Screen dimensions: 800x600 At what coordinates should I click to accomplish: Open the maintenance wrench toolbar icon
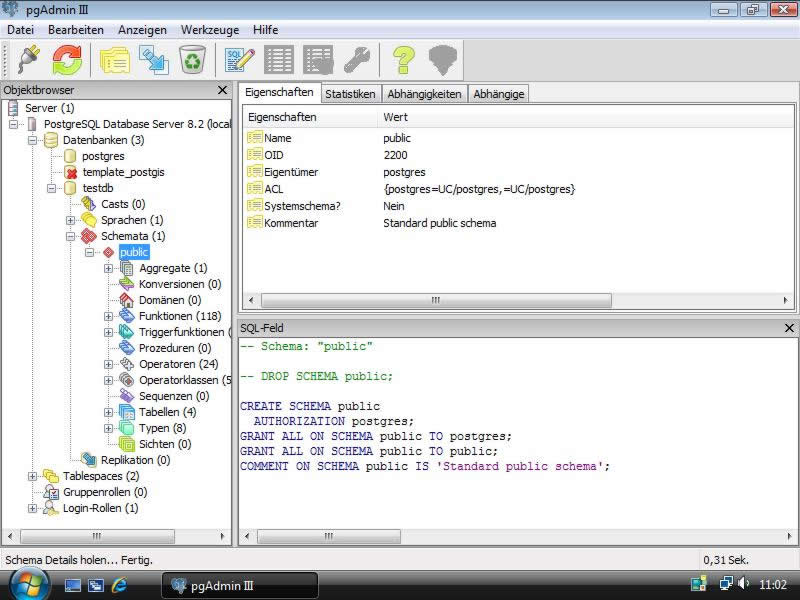click(357, 60)
